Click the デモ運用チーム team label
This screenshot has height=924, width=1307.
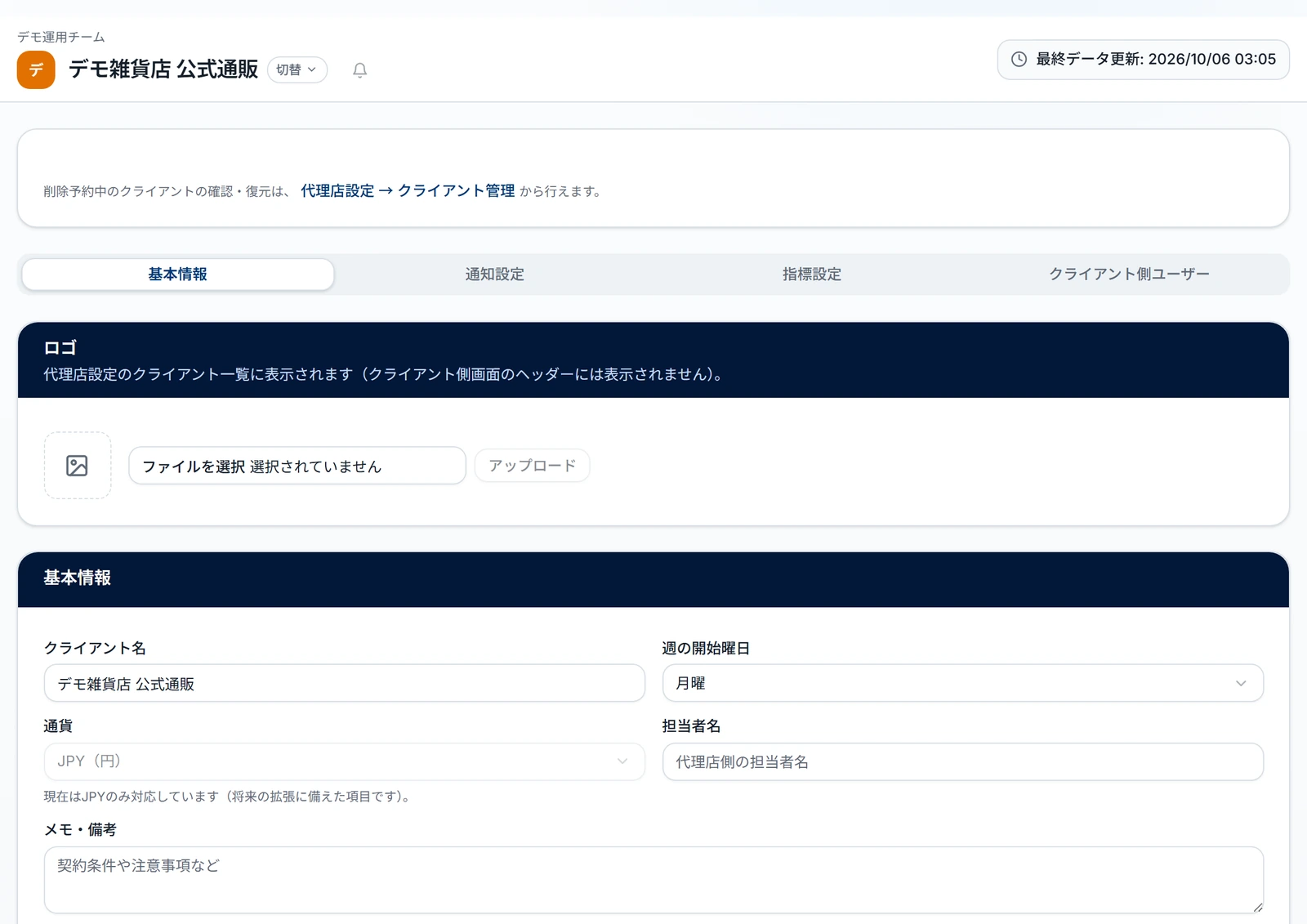click(61, 37)
